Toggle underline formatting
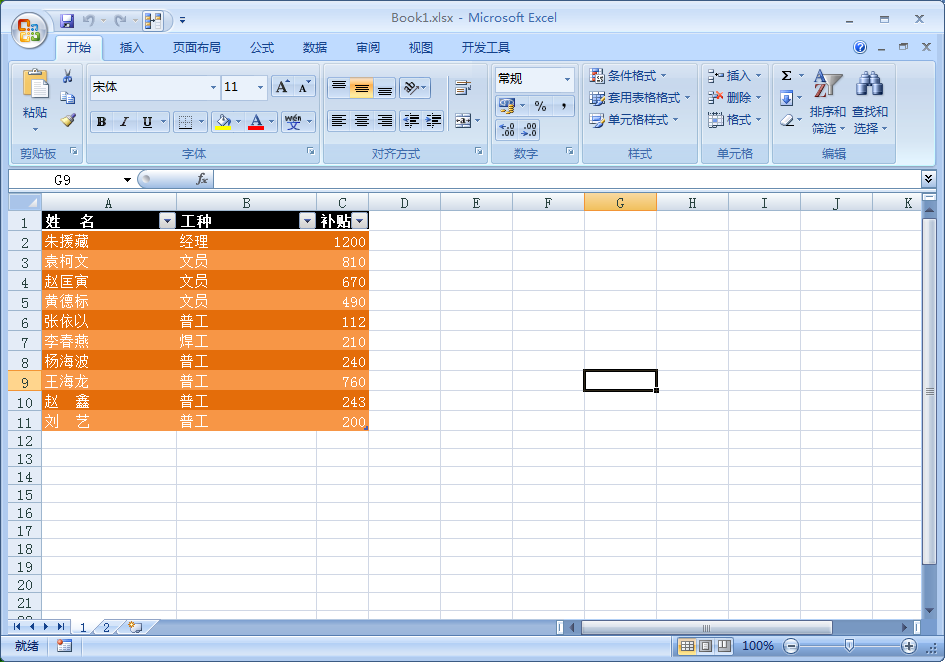Viewport: 945px width, 662px height. (145, 121)
